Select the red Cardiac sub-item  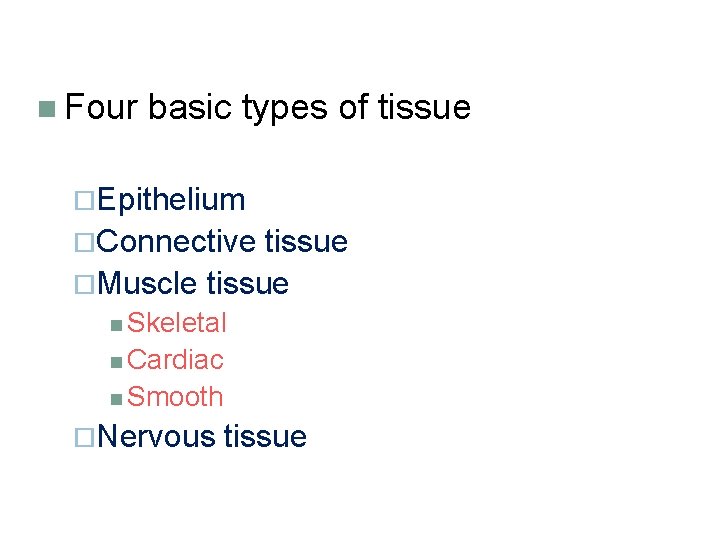point(175,360)
